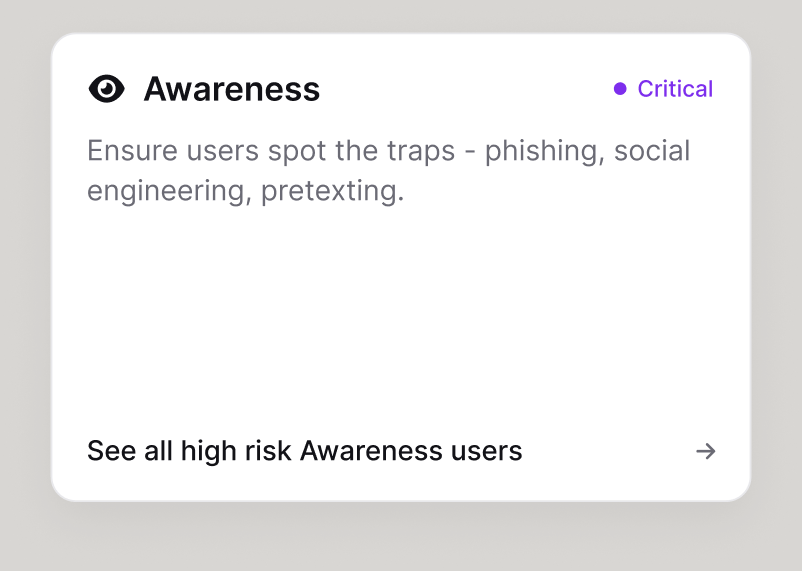This screenshot has width=802, height=571.
Task: Click the word pretexting in the description
Action: click(x=332, y=191)
